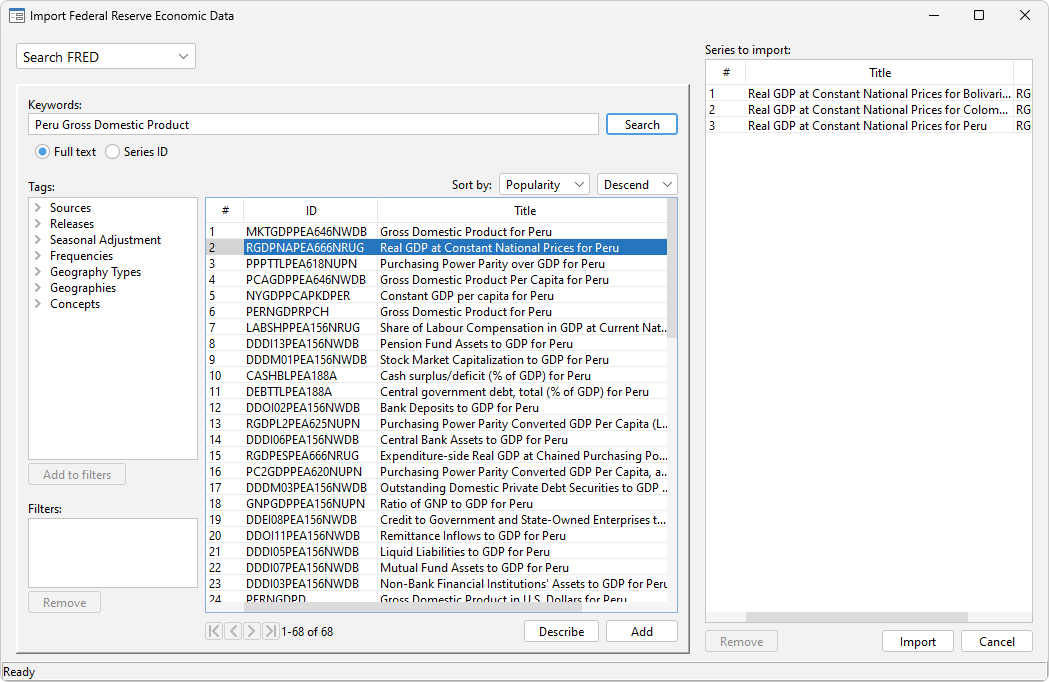Select Gross Domestic Product Per Capita for Peru
This screenshot has width=1049, height=682.
click(436, 280)
